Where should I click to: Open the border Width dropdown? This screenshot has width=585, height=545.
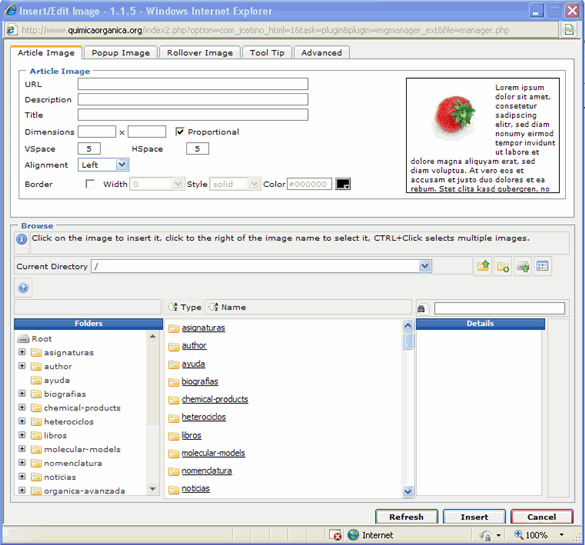point(157,184)
